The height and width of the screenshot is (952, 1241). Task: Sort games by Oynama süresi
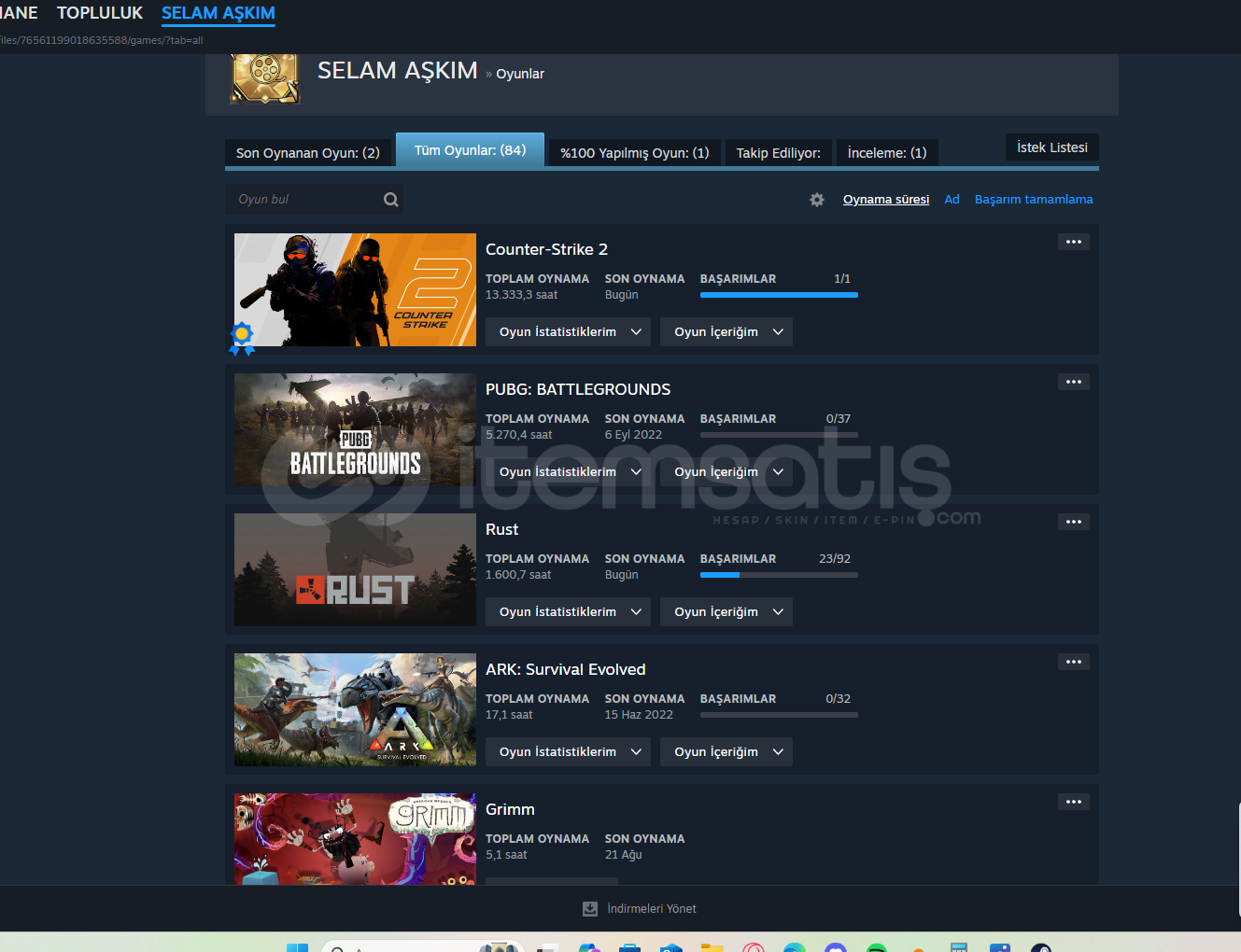(x=886, y=200)
